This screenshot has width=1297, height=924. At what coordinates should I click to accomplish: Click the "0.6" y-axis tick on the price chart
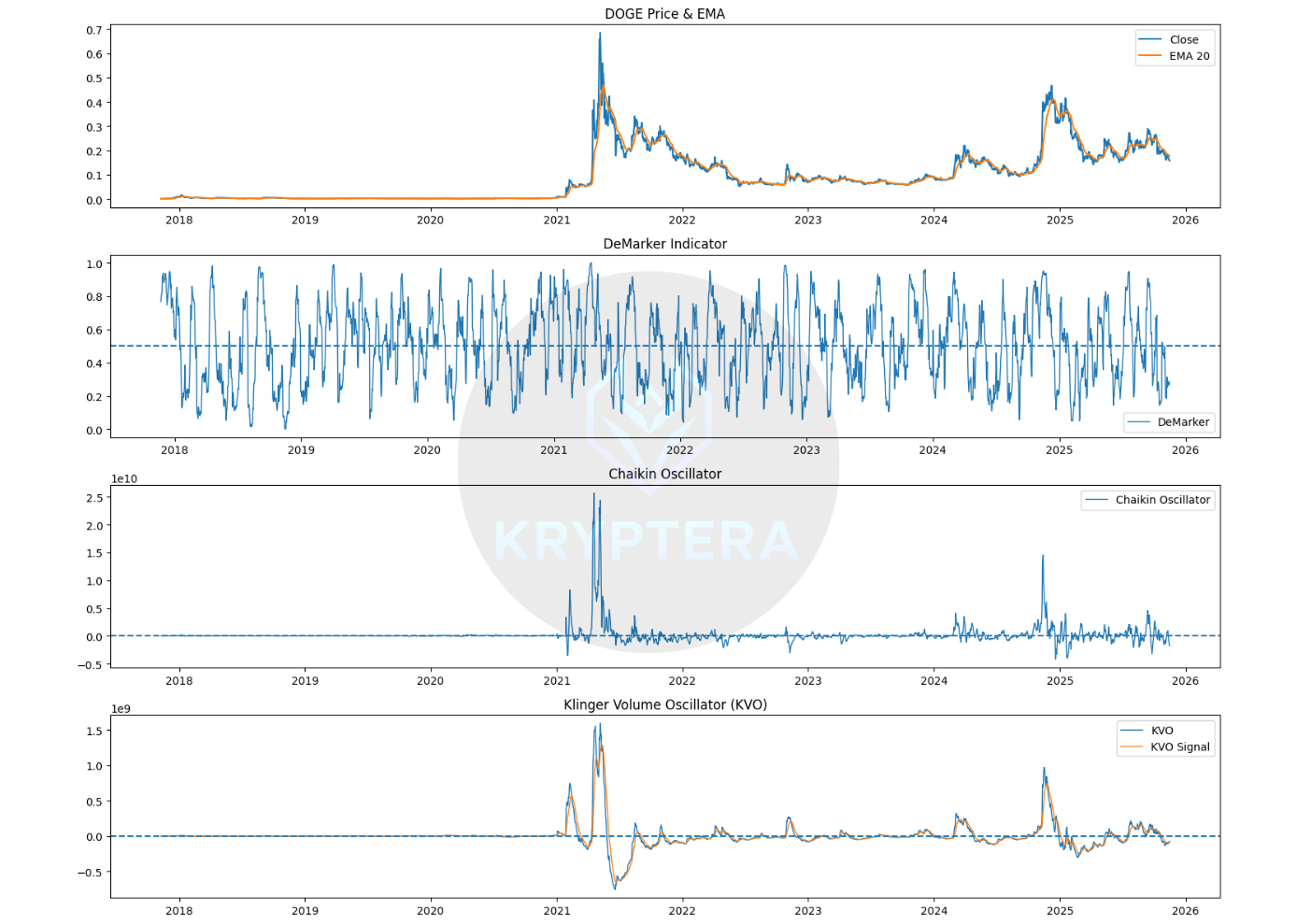click(94, 55)
